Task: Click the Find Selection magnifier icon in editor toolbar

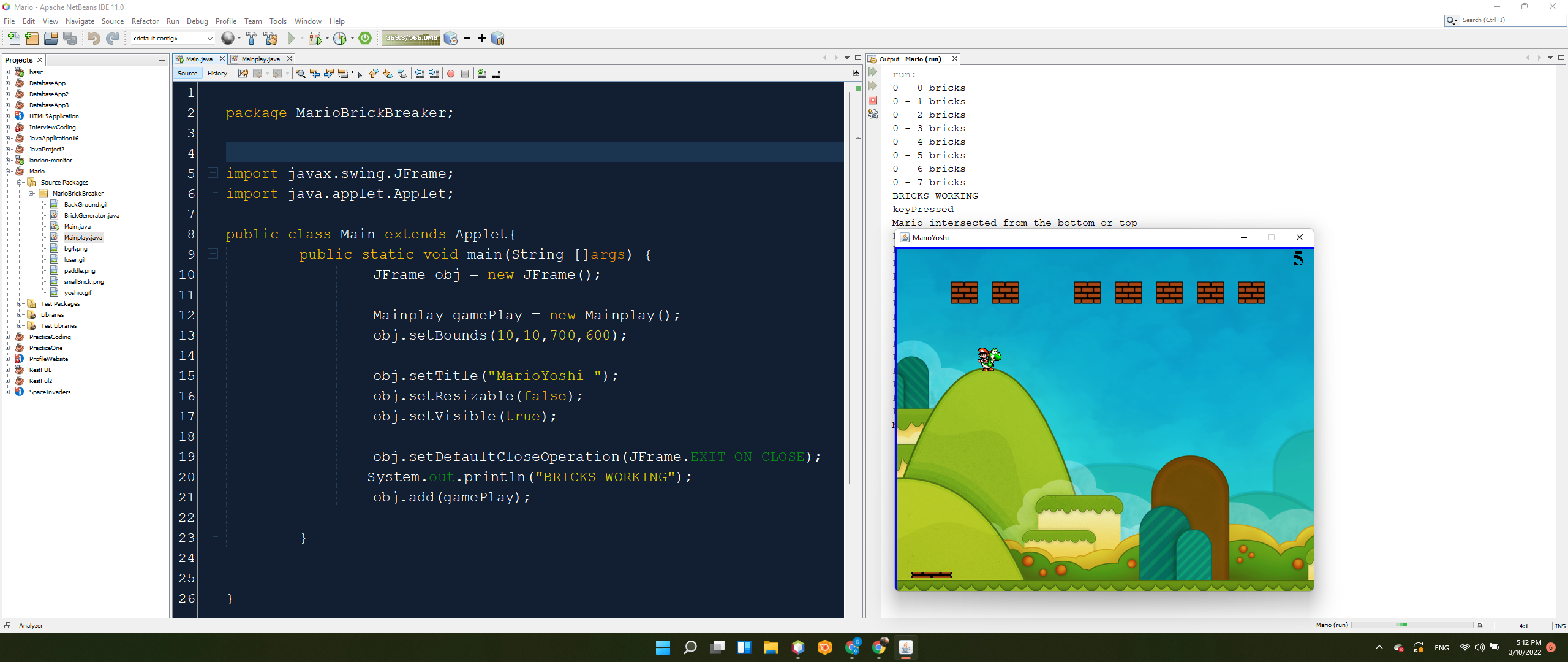Action: point(301,74)
